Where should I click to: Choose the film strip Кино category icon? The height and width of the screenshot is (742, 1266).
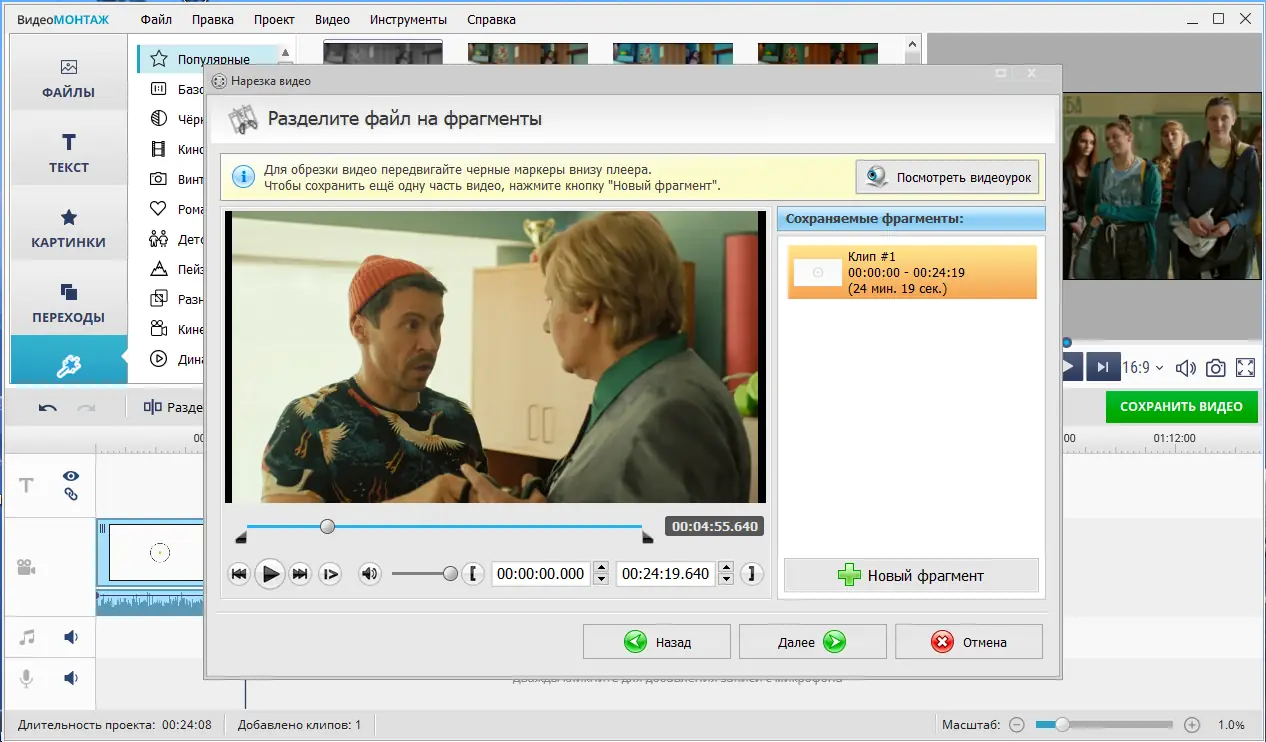(158, 149)
